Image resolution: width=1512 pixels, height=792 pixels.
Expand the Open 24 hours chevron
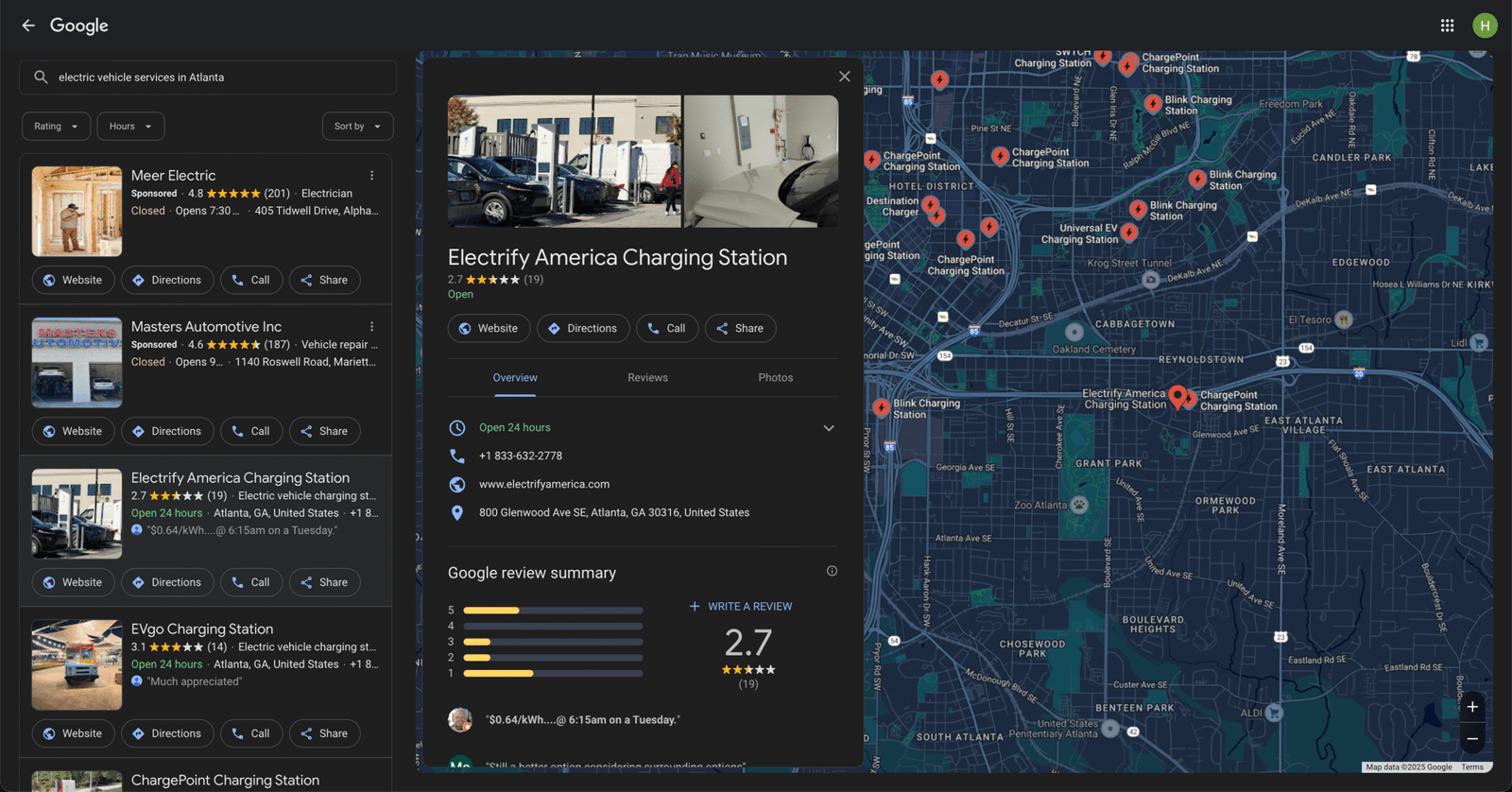coord(829,428)
